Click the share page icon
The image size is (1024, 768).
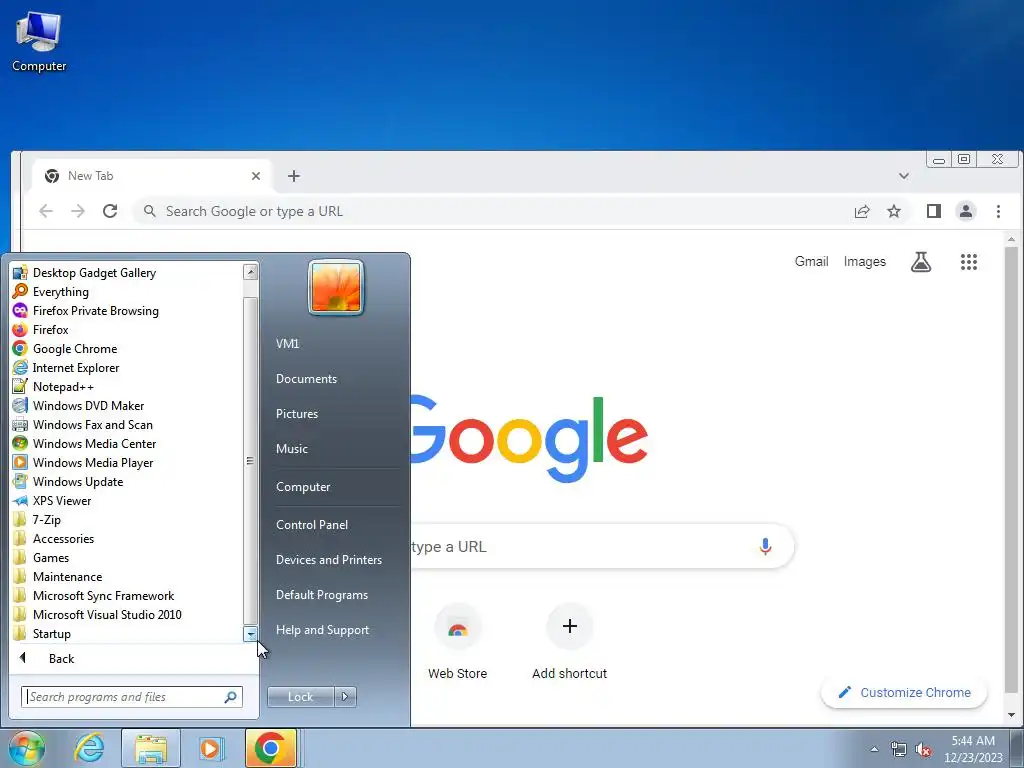click(862, 211)
